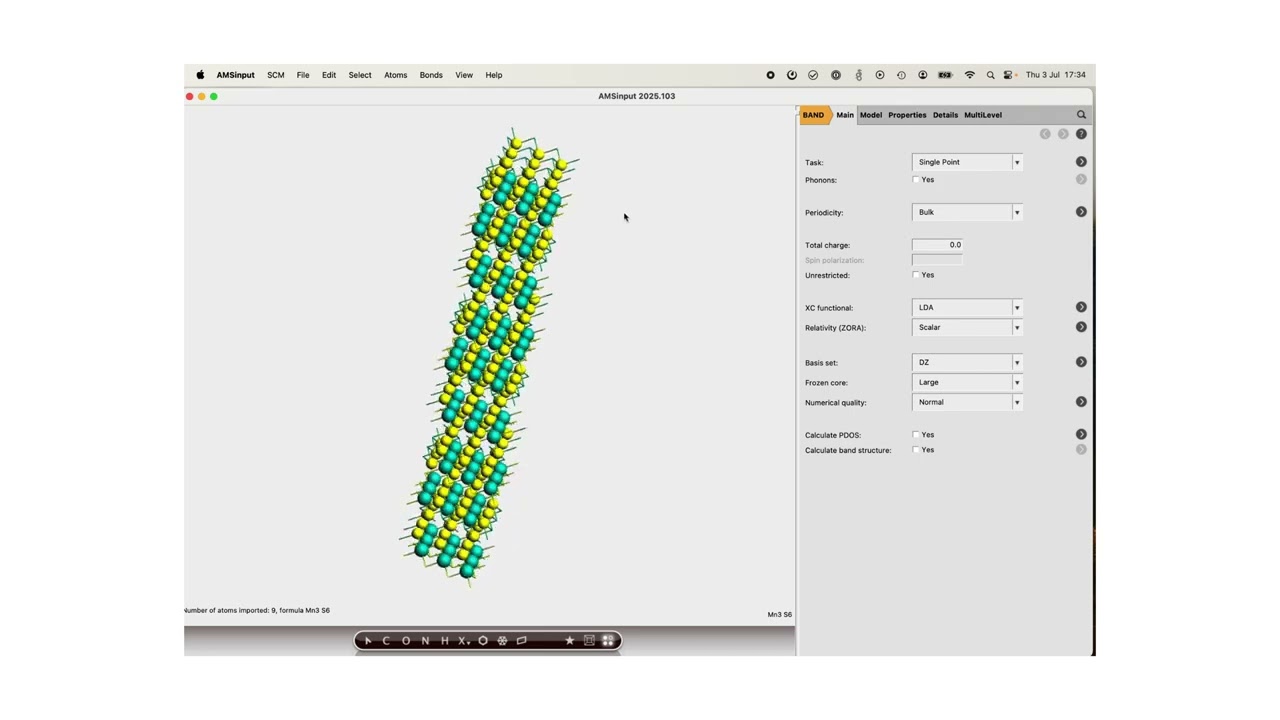Click the battery status icon
This screenshot has height=720, width=1280.
pos(945,75)
